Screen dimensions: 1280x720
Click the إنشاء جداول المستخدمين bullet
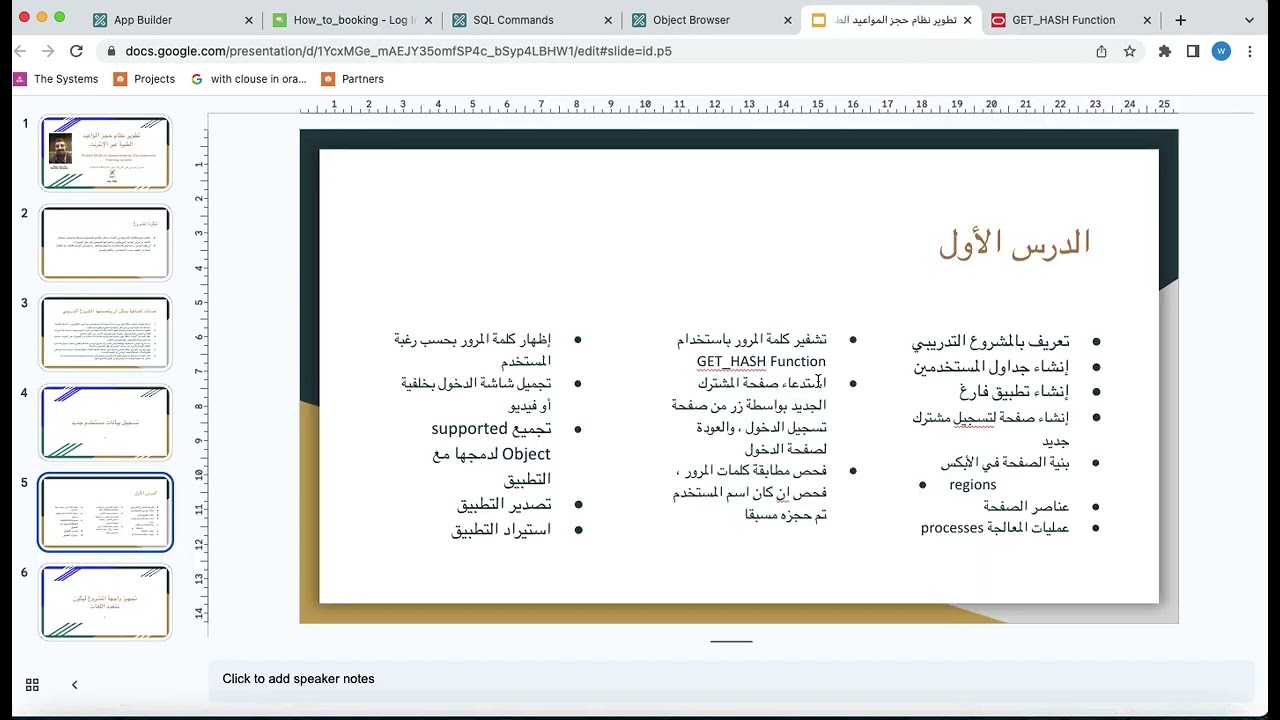[x=991, y=366]
